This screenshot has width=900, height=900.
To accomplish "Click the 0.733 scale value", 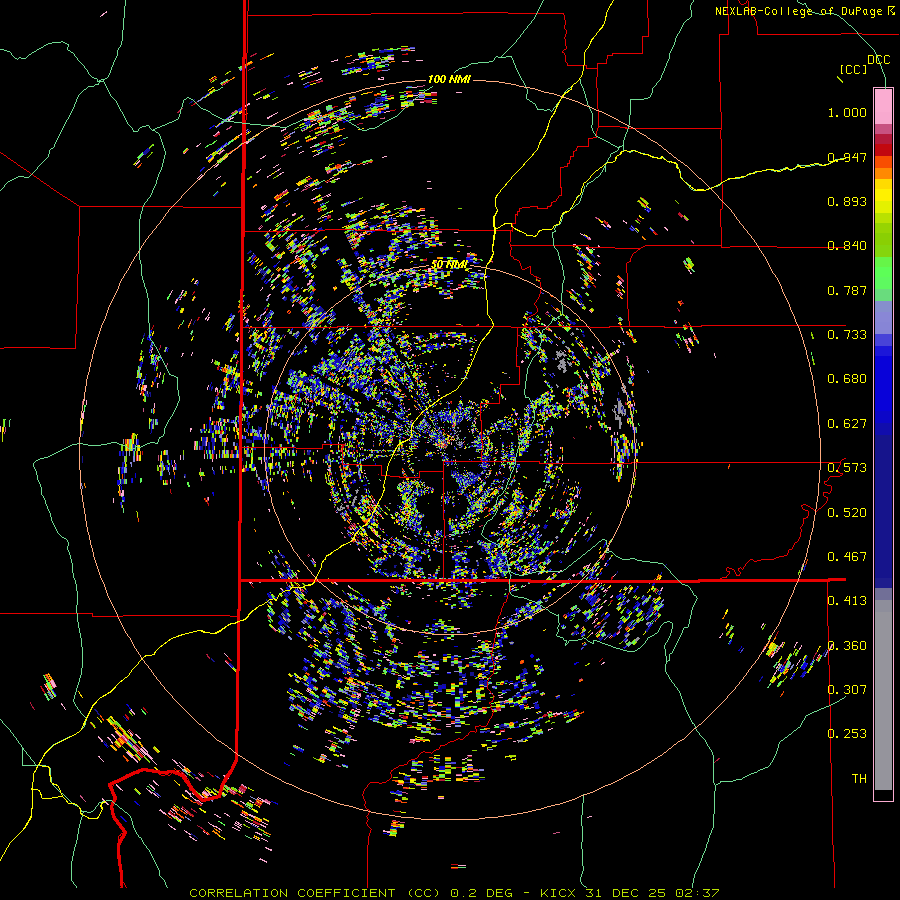I will tap(847, 335).
